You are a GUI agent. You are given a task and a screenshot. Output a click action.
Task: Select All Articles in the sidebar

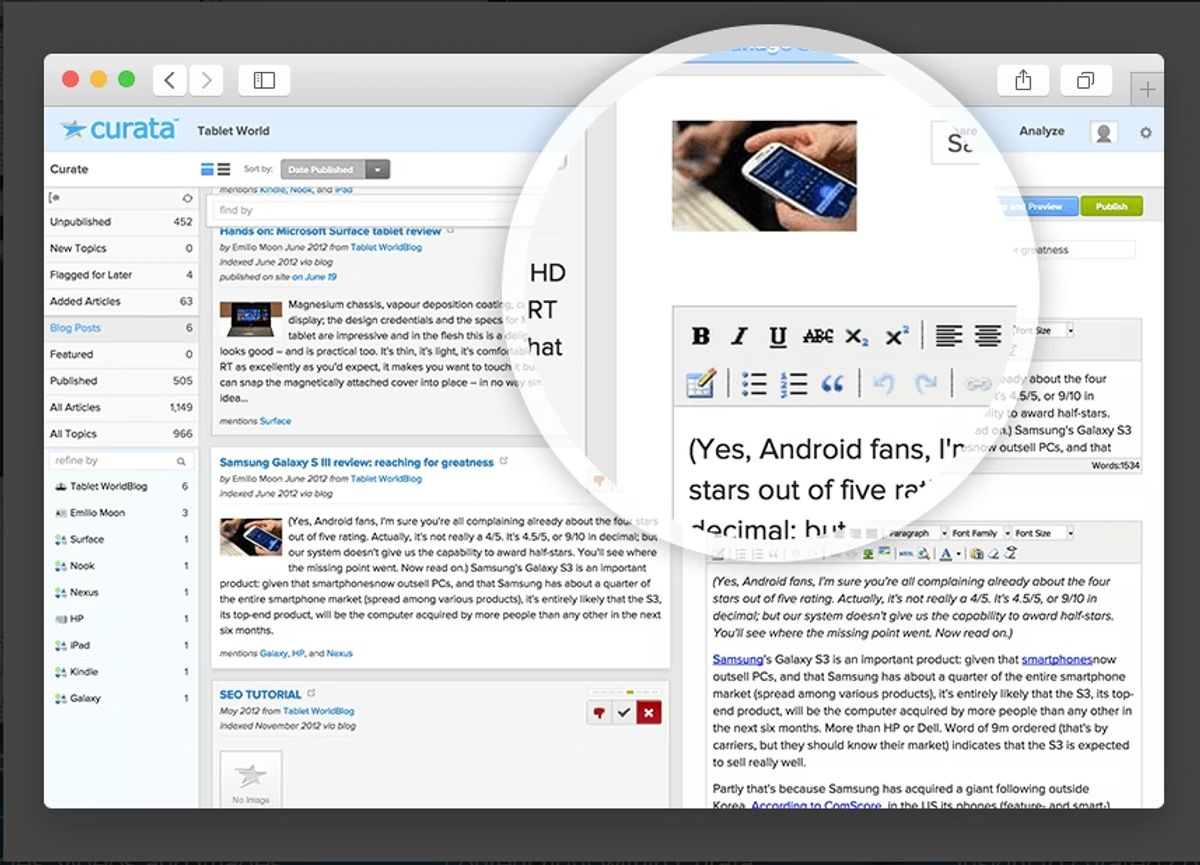tap(121, 407)
